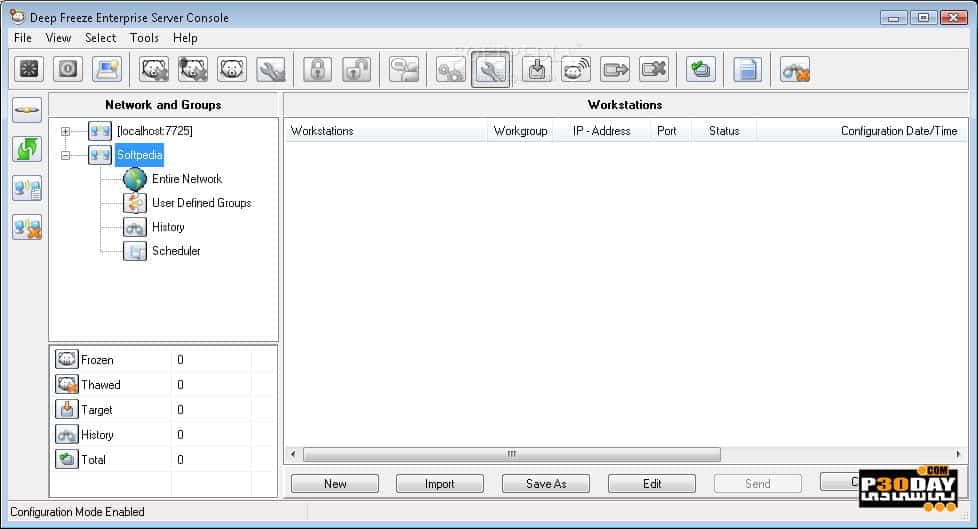Click the 'Configuration Mode Enabled' status text
This screenshot has width=978, height=529.
tap(77, 512)
